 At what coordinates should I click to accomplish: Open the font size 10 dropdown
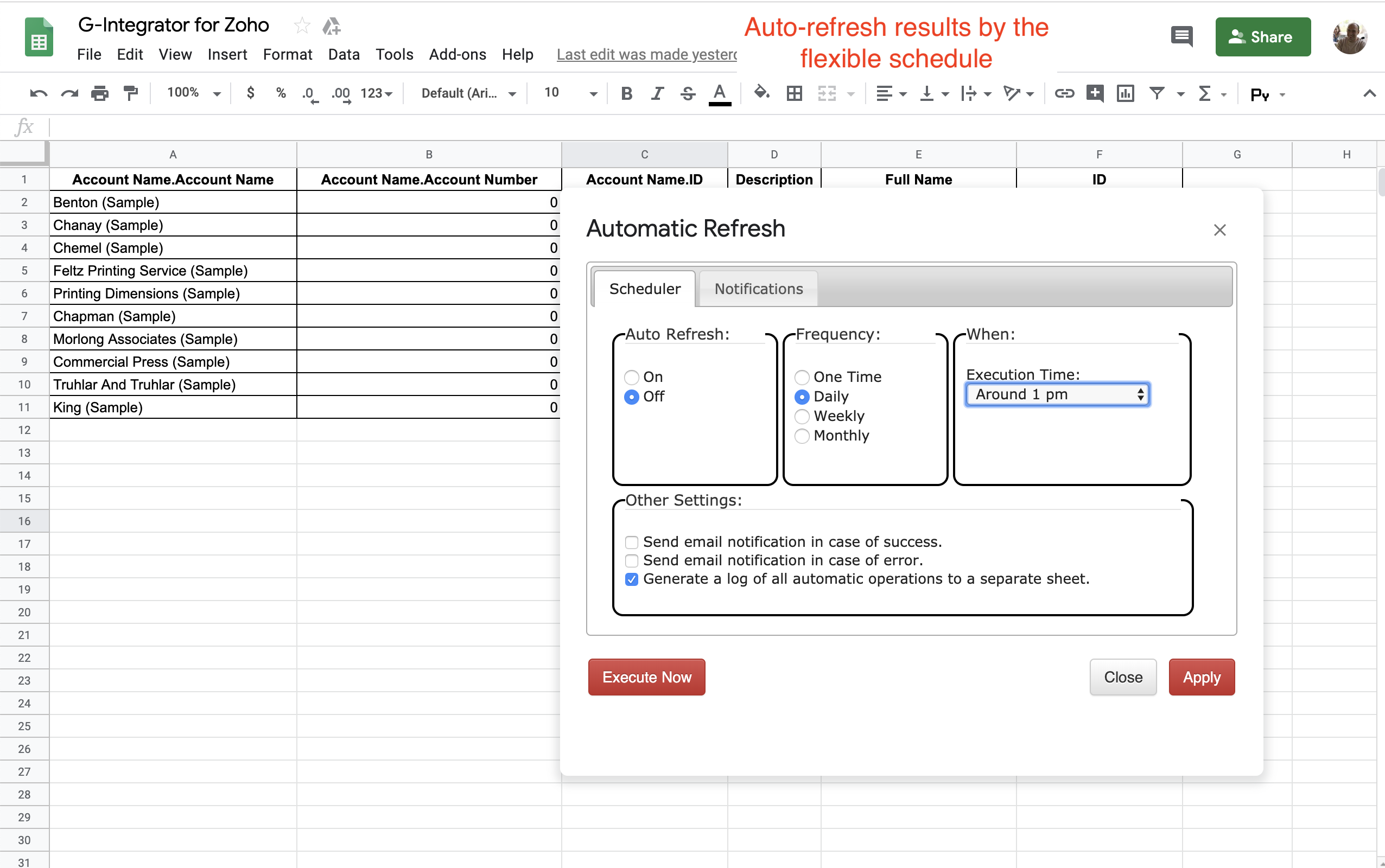point(570,93)
